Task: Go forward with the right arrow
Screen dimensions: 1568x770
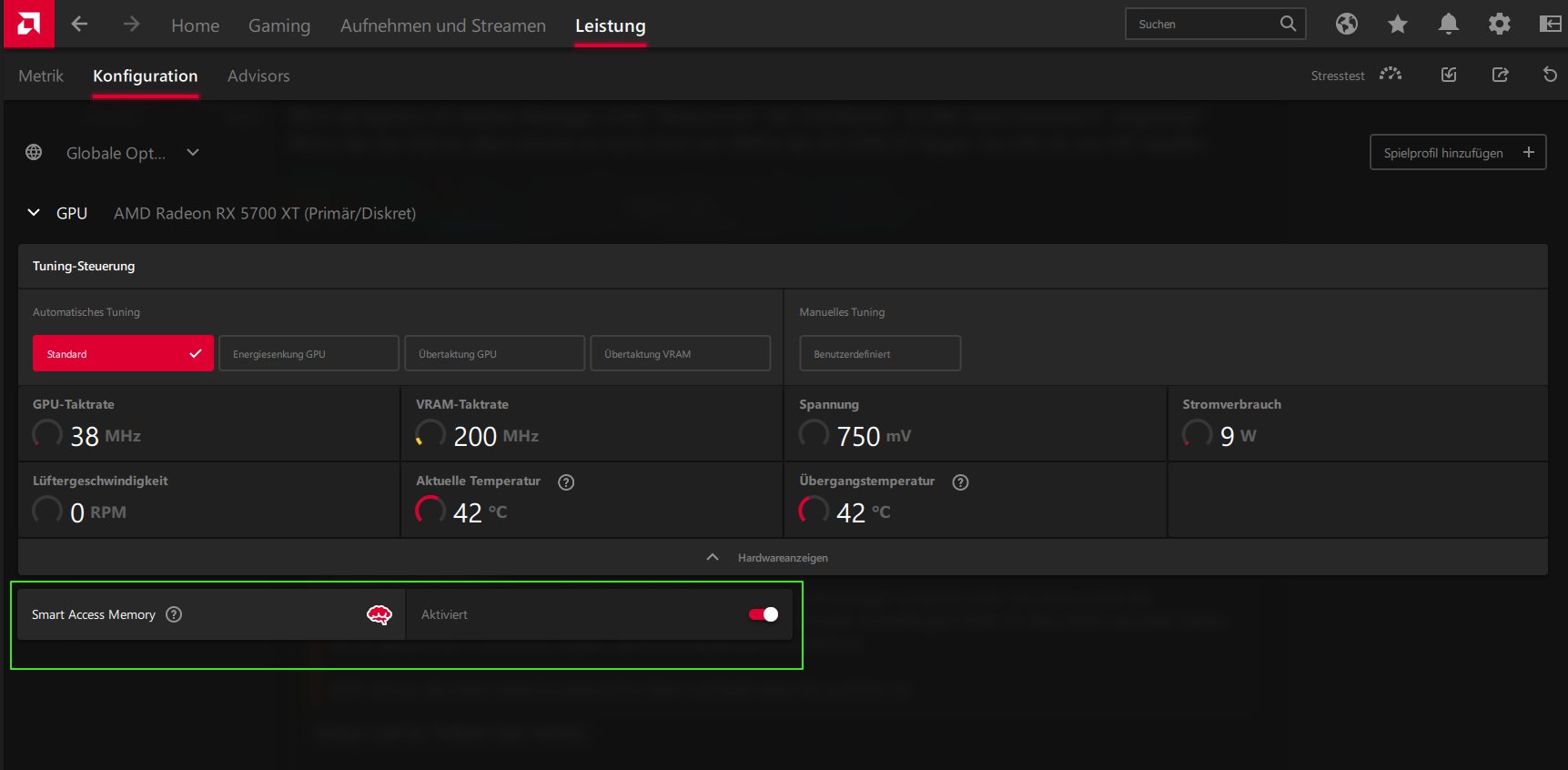Action: tap(132, 24)
